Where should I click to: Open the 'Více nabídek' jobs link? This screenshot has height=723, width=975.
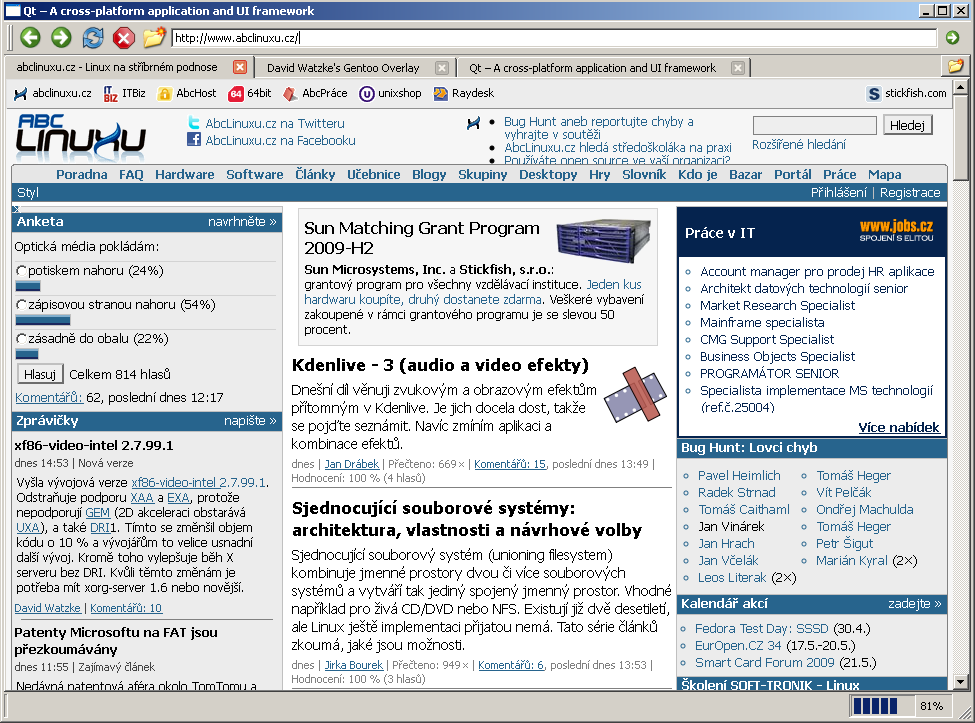click(899, 427)
